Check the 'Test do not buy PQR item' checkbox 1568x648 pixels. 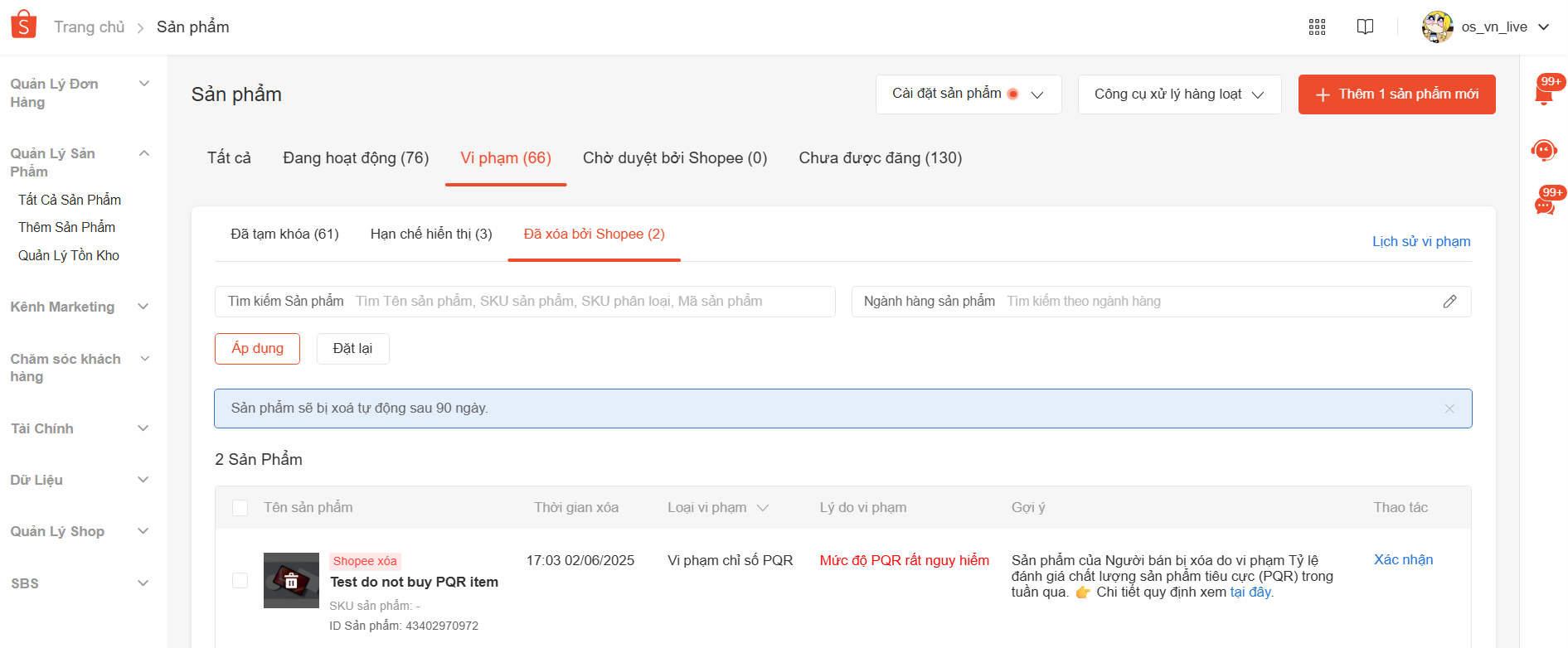[x=240, y=580]
